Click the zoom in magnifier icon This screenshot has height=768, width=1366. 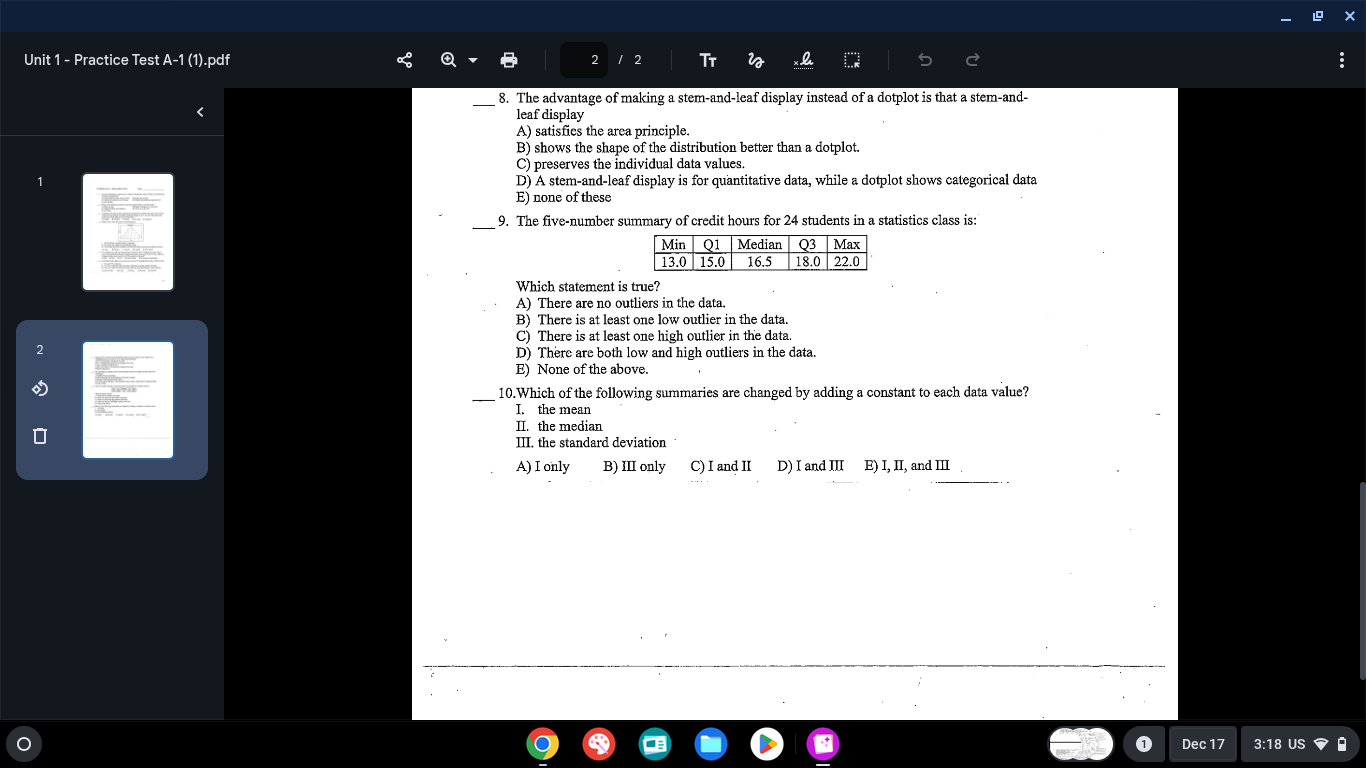449,60
